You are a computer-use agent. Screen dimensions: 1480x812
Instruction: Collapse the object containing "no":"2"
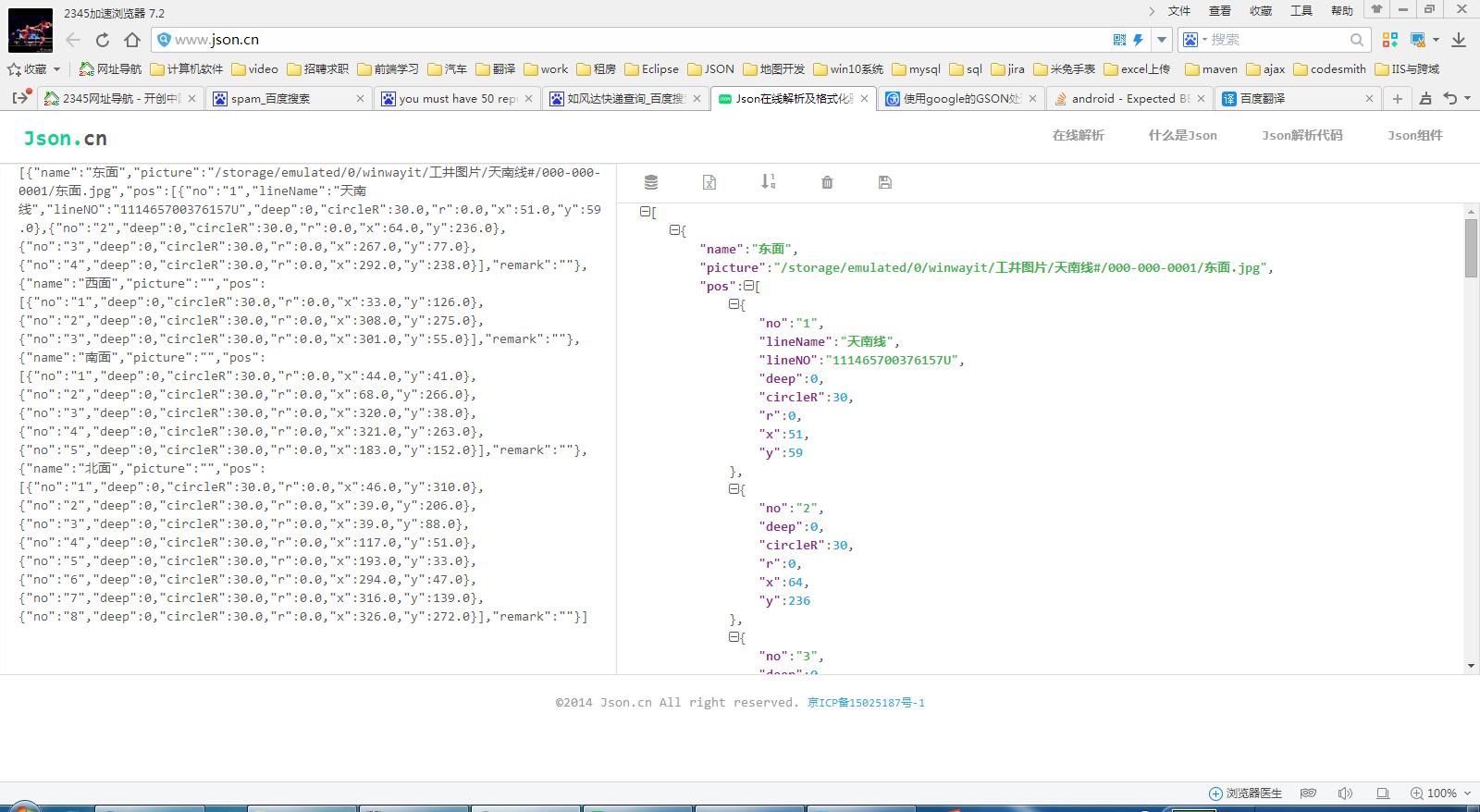point(734,489)
